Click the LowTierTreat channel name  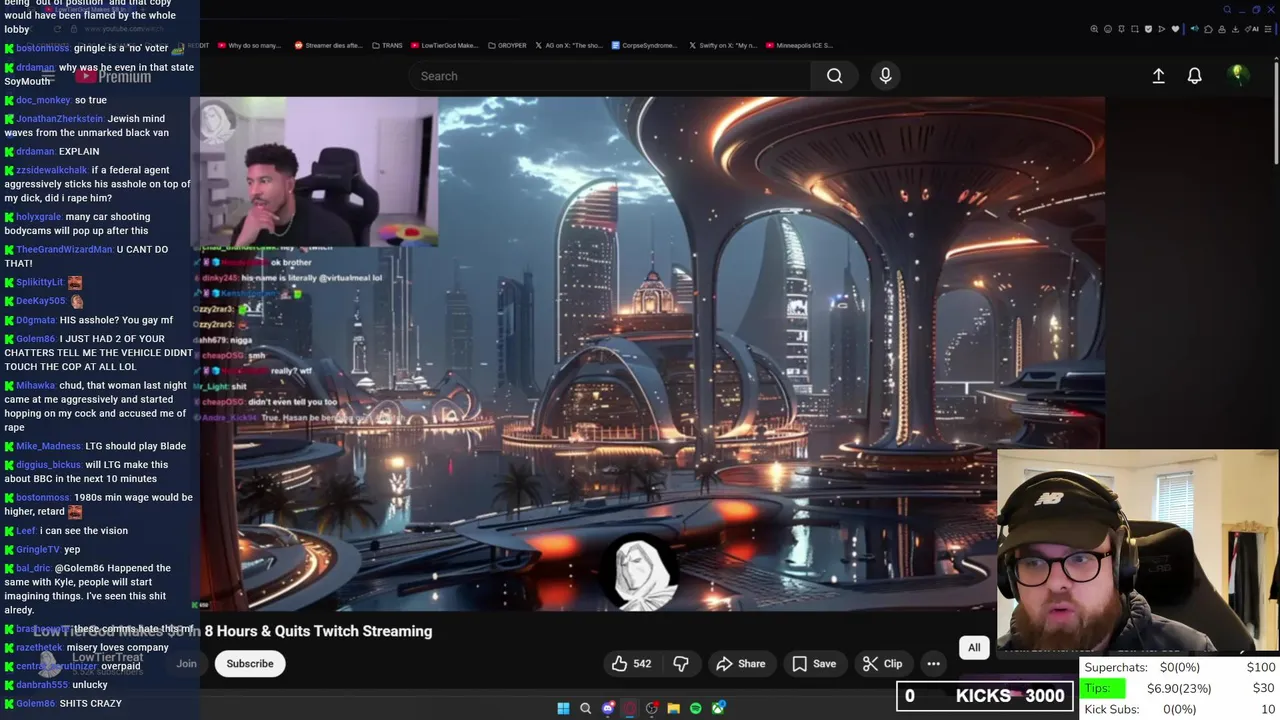click(x=108, y=657)
